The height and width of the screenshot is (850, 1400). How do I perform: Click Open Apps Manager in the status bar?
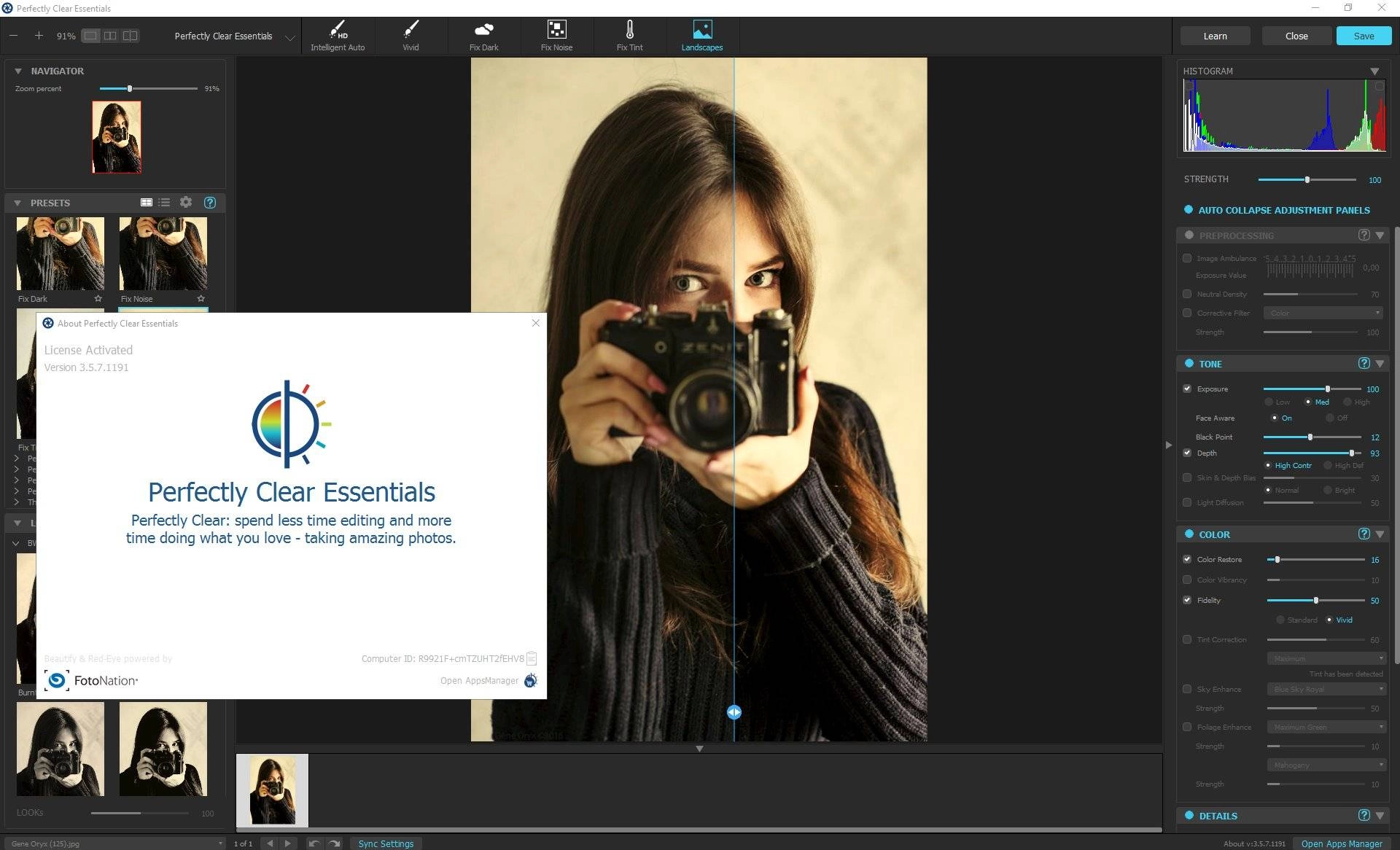click(x=1342, y=843)
